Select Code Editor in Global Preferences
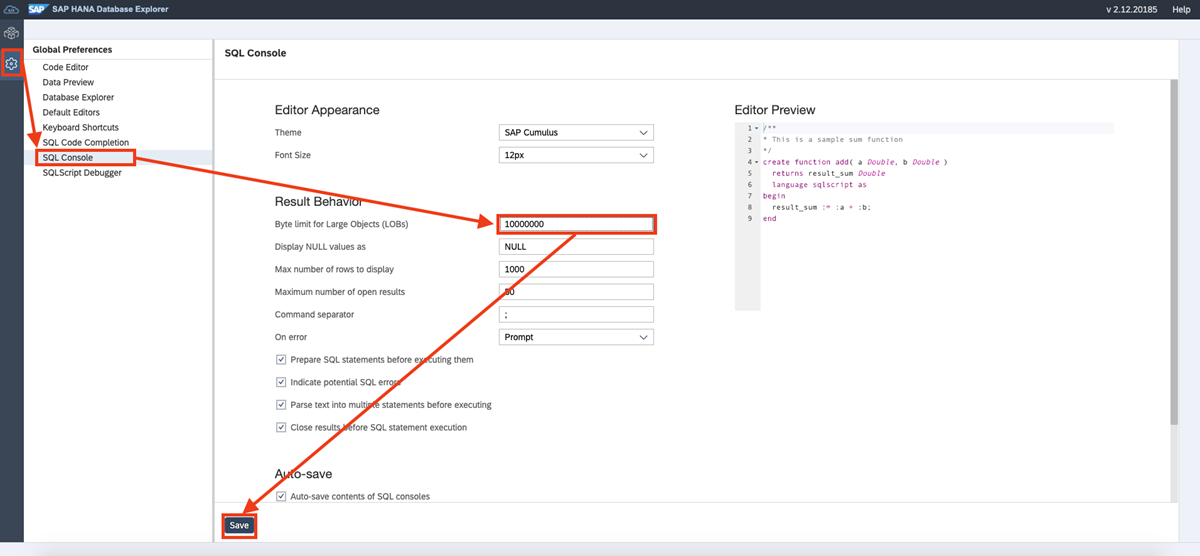This screenshot has width=1200, height=556. coord(65,67)
